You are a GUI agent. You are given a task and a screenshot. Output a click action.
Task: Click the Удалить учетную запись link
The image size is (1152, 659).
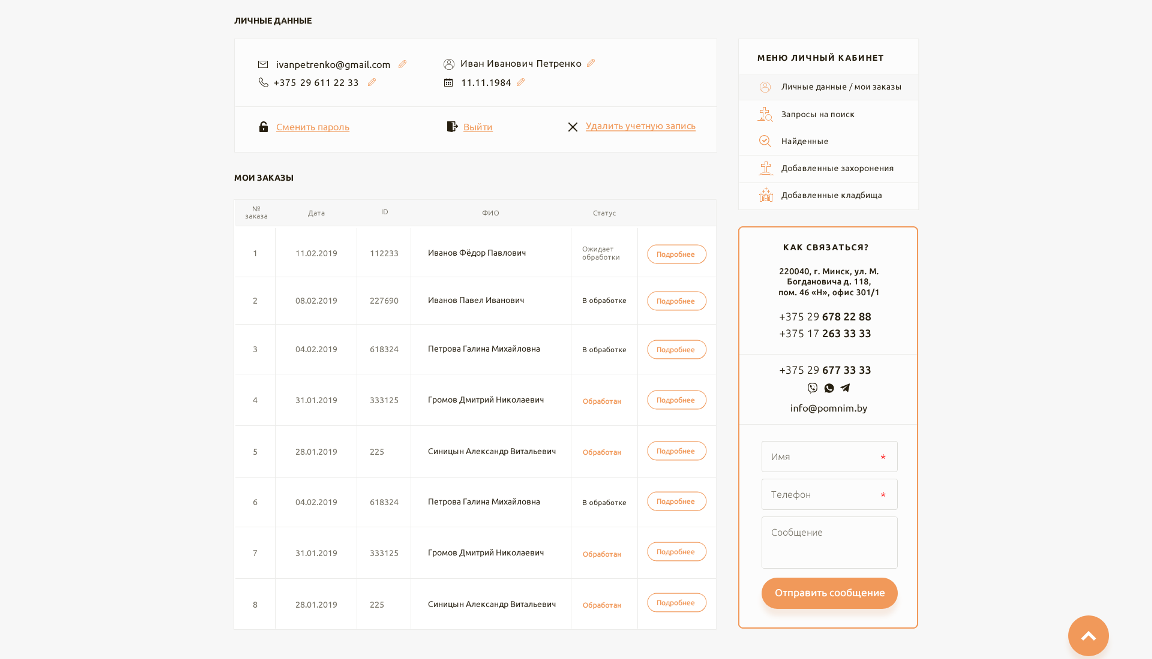640,126
